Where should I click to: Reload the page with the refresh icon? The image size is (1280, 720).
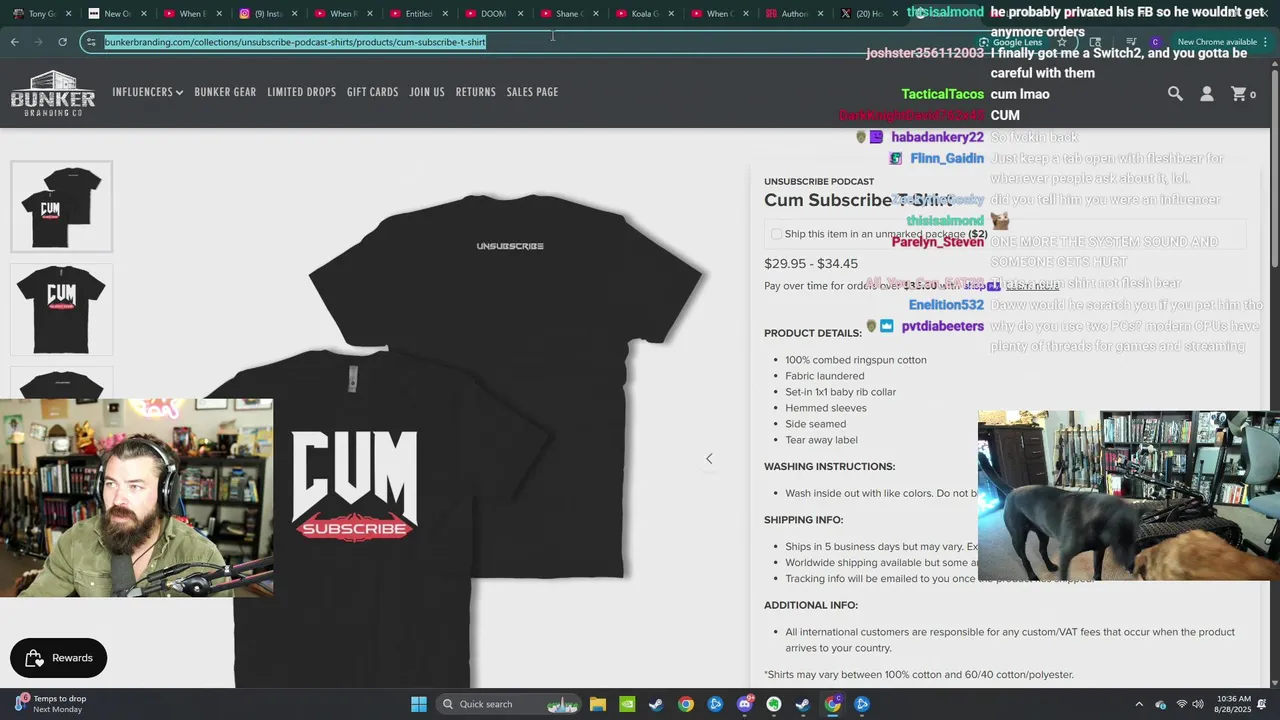coord(62,42)
